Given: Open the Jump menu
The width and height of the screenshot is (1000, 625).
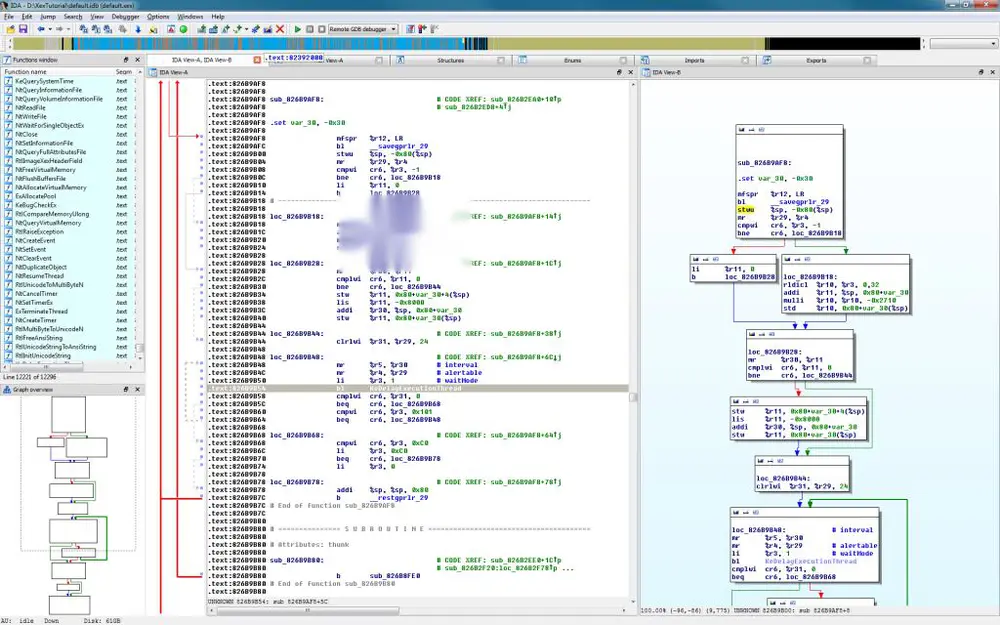Looking at the screenshot, I should pos(48,17).
